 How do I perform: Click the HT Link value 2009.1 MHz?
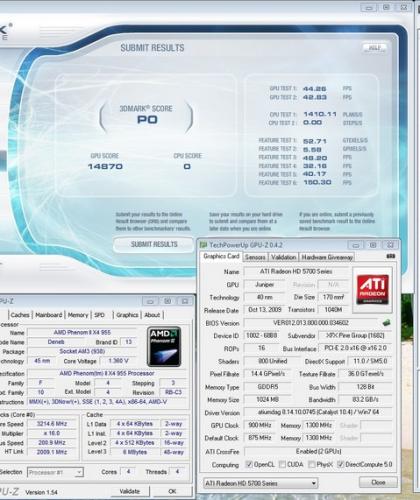point(52,452)
